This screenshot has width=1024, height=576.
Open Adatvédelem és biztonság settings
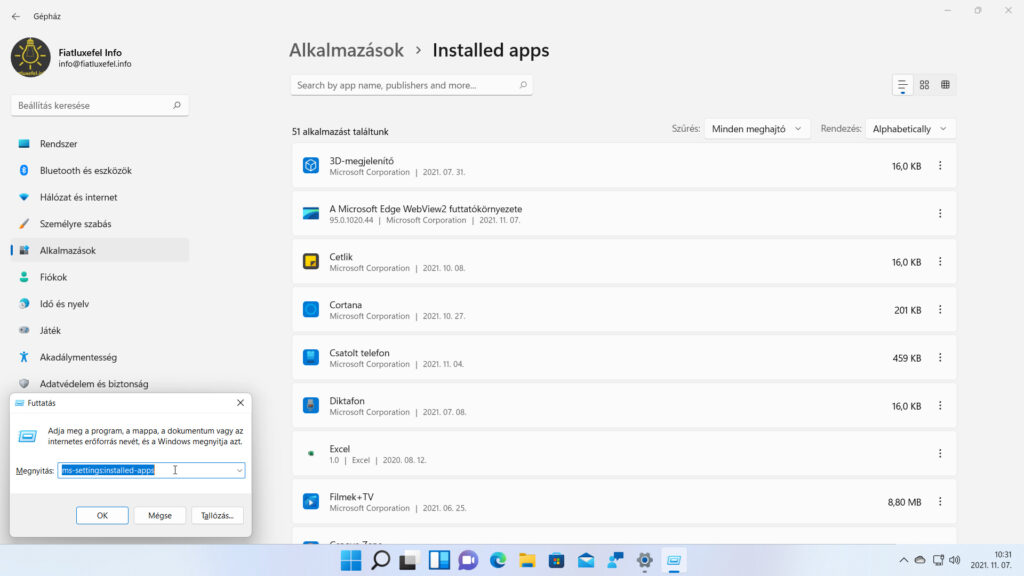point(100,384)
